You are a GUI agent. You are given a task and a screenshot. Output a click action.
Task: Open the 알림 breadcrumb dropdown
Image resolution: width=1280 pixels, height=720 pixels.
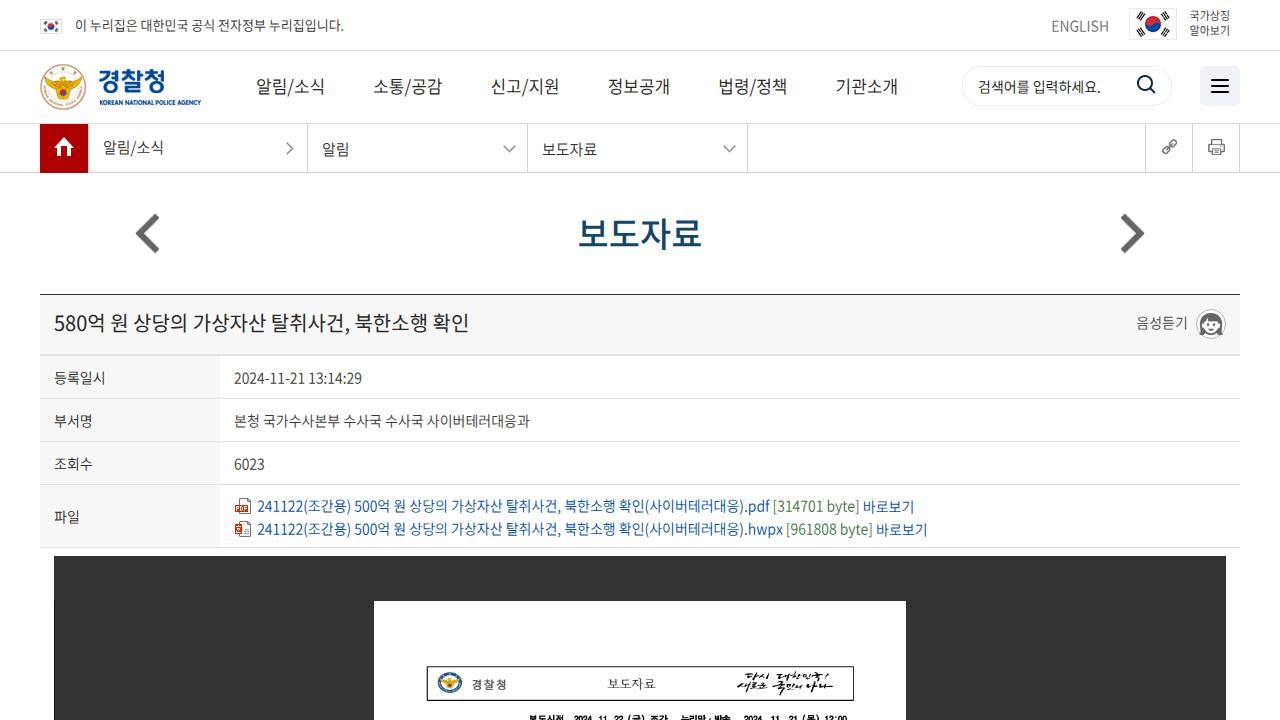tap(418, 148)
